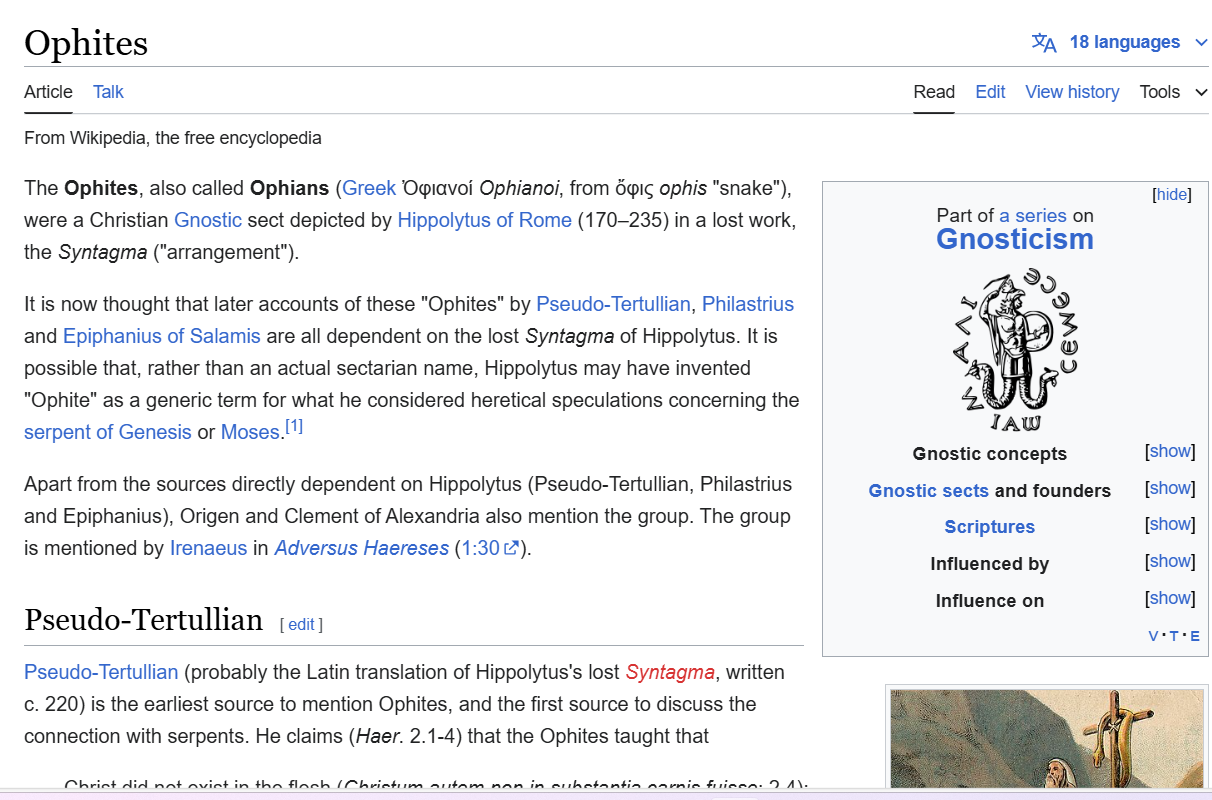This screenshot has width=1212, height=800.
Task: Show the Influenced by section
Action: 1170,561
